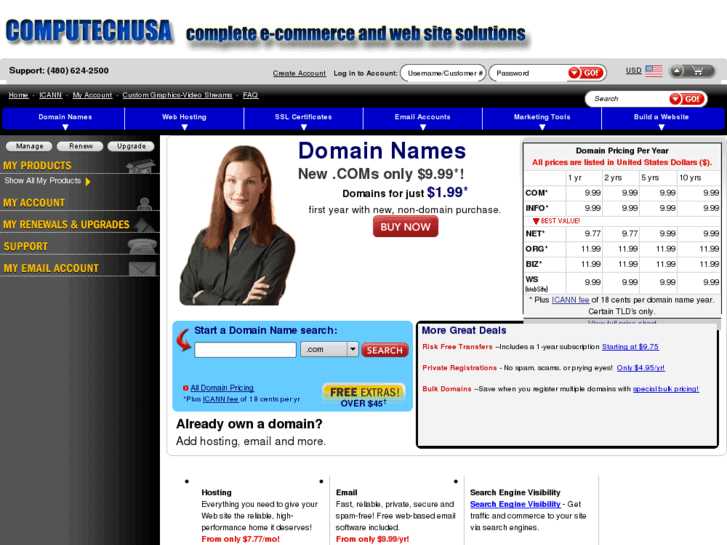Go to the Home link
The height and width of the screenshot is (545, 727).
click(18, 95)
